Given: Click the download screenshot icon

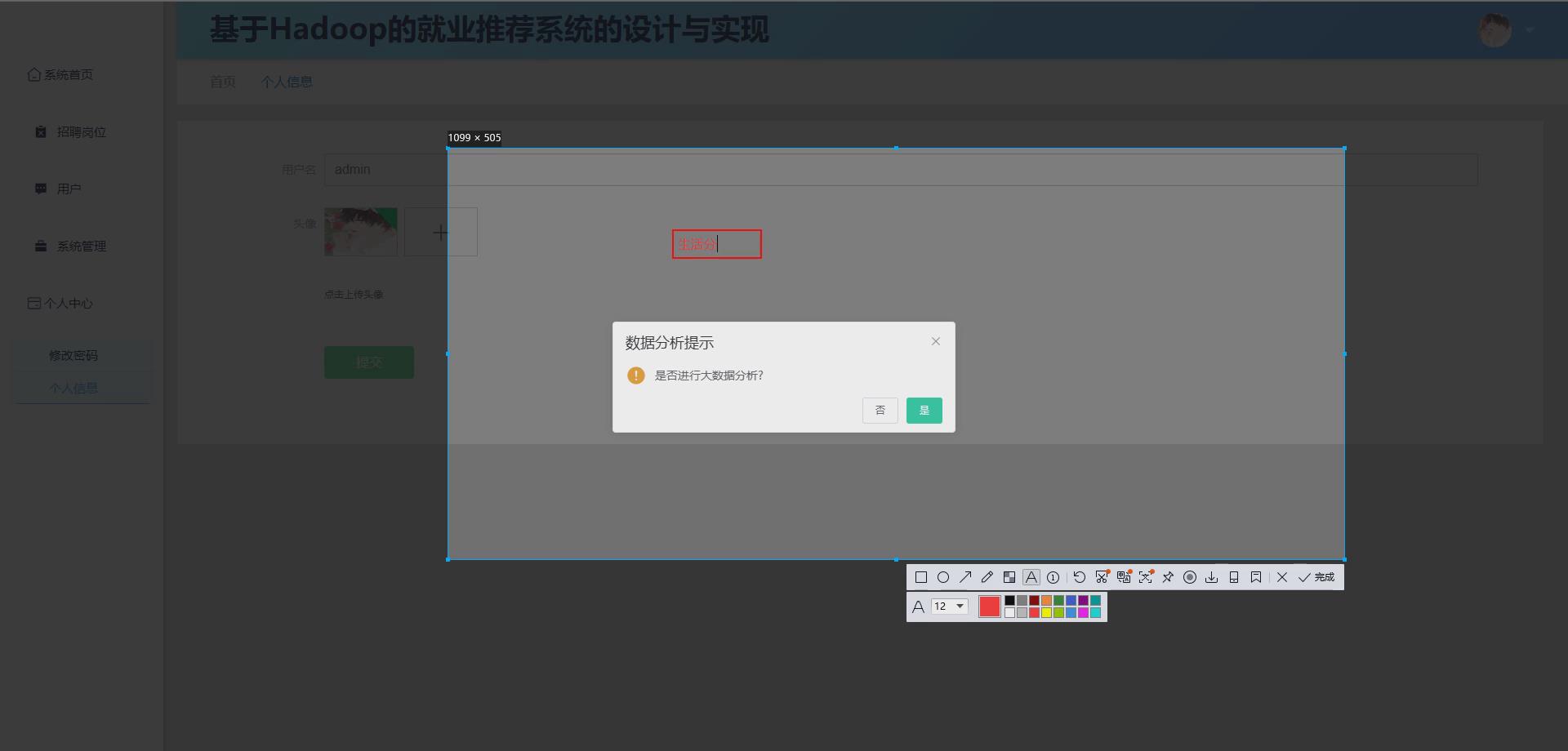Looking at the screenshot, I should click(1212, 577).
